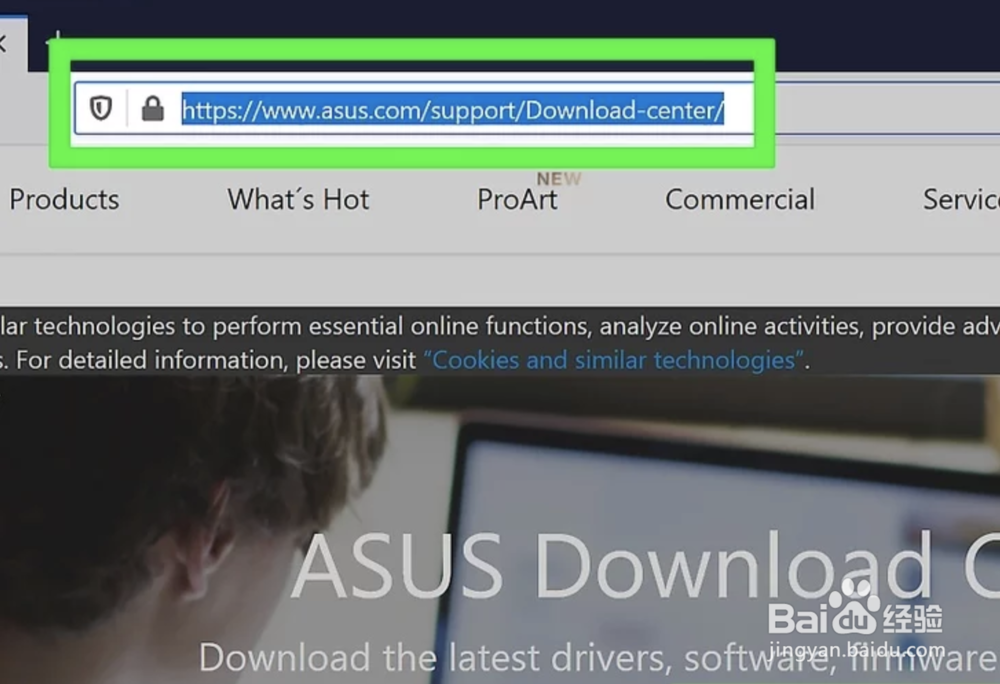Click the lock site-security icon

pos(152,108)
